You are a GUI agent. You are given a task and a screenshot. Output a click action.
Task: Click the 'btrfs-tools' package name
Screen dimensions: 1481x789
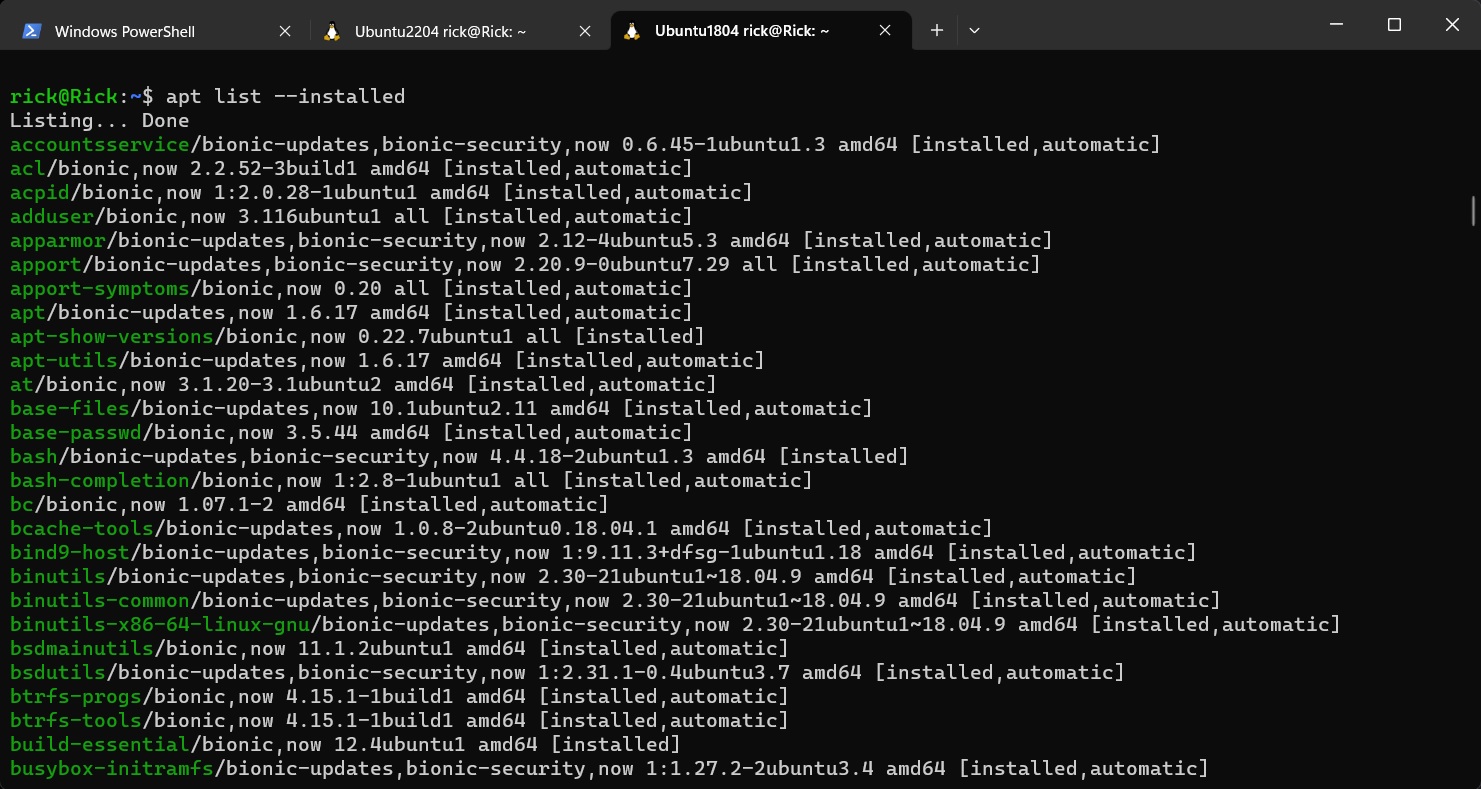click(x=76, y=721)
